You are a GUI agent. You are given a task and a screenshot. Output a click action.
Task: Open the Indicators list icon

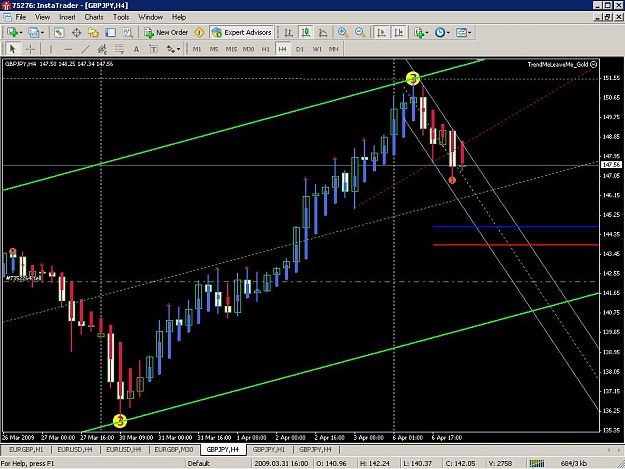(x=419, y=32)
